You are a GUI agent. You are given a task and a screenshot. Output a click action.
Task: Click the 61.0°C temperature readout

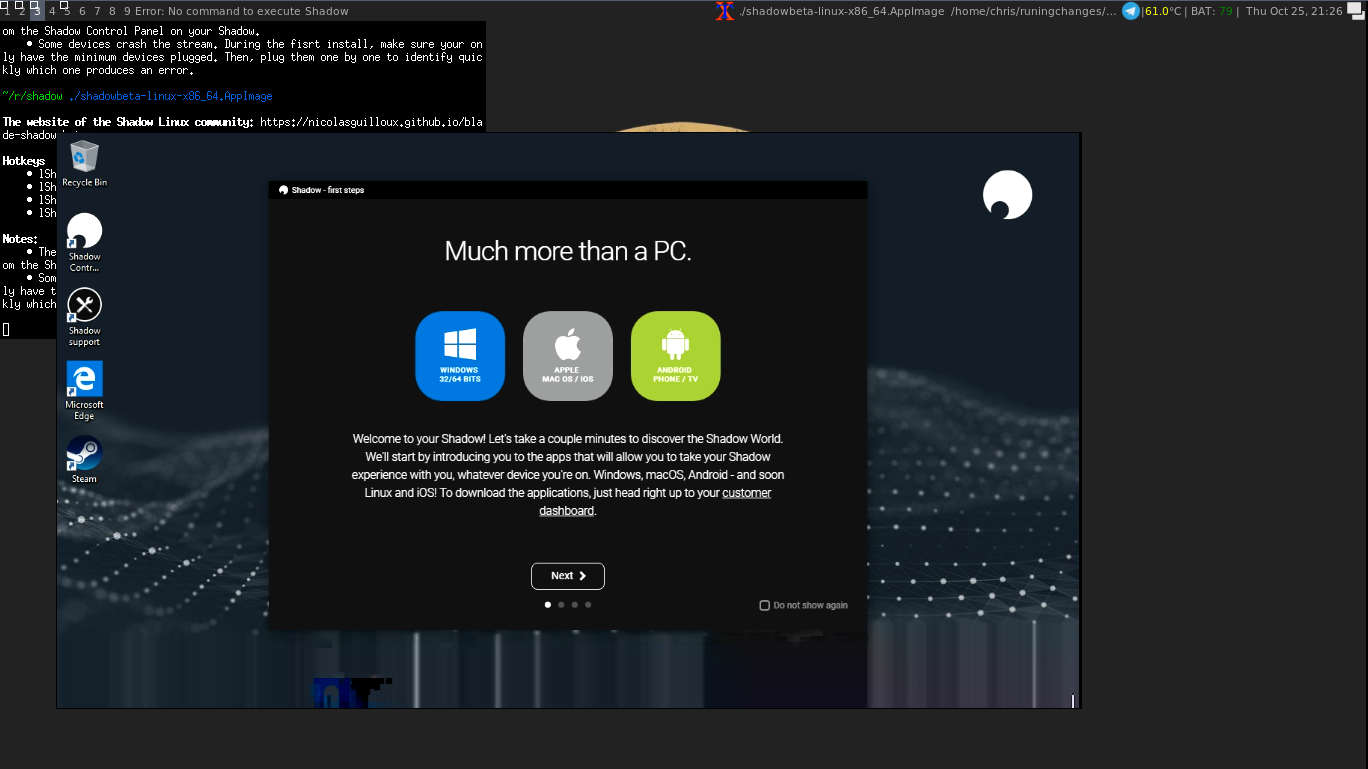[x=1163, y=11]
